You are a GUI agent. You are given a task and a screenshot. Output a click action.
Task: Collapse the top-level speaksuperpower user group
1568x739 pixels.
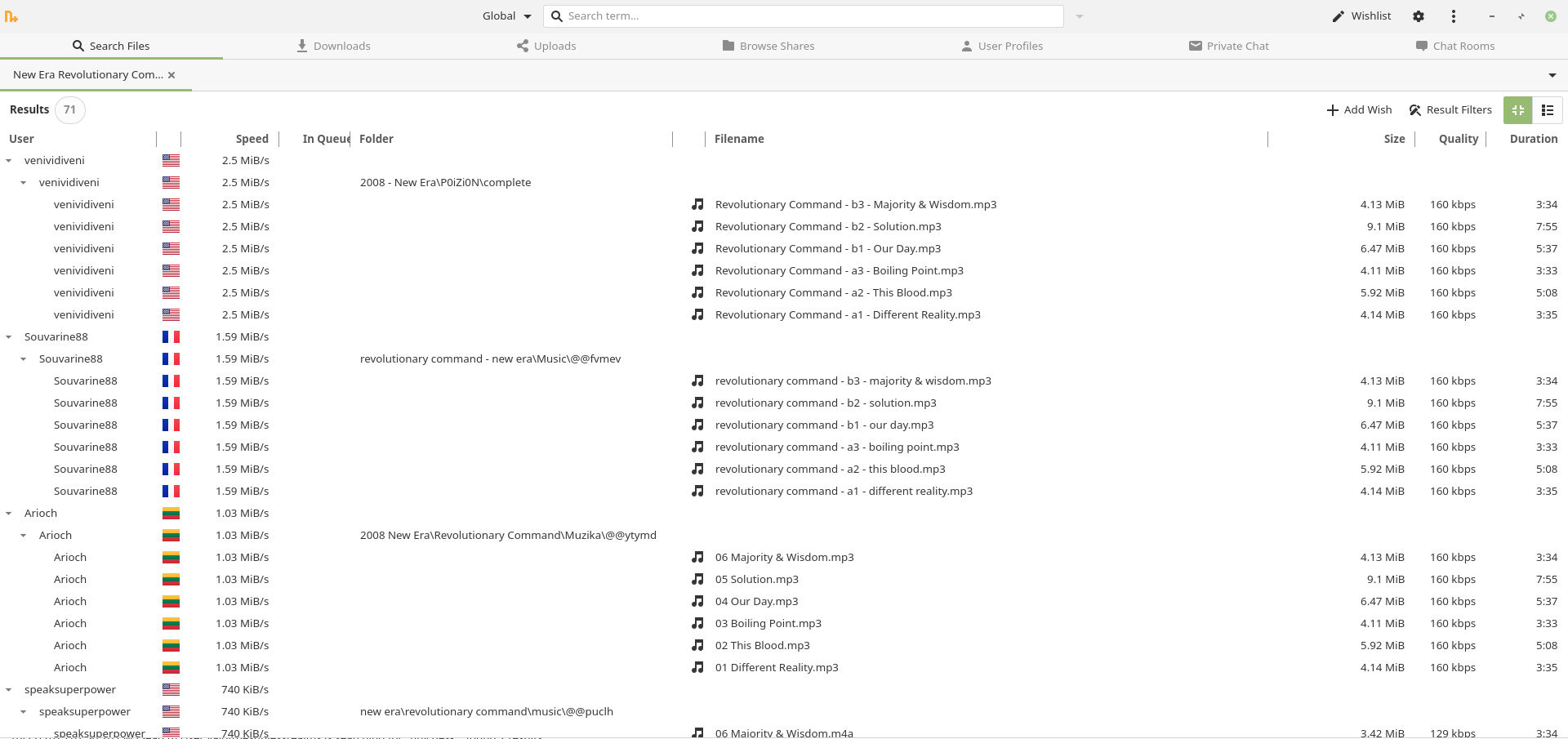9,690
